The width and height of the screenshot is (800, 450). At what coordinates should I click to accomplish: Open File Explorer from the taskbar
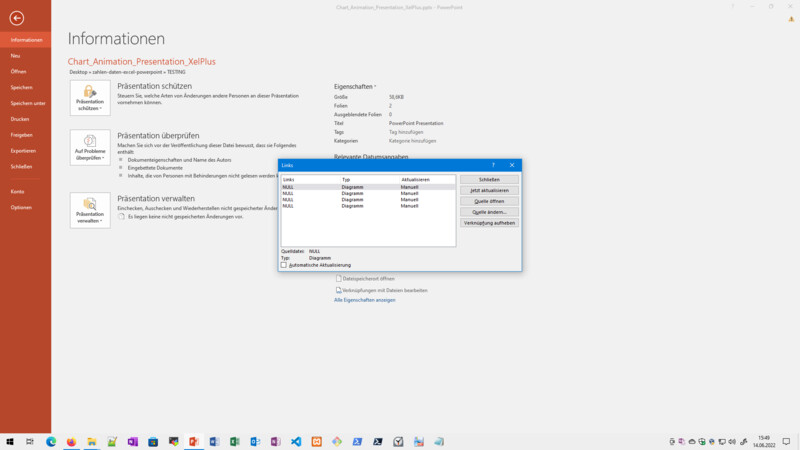coord(91,441)
